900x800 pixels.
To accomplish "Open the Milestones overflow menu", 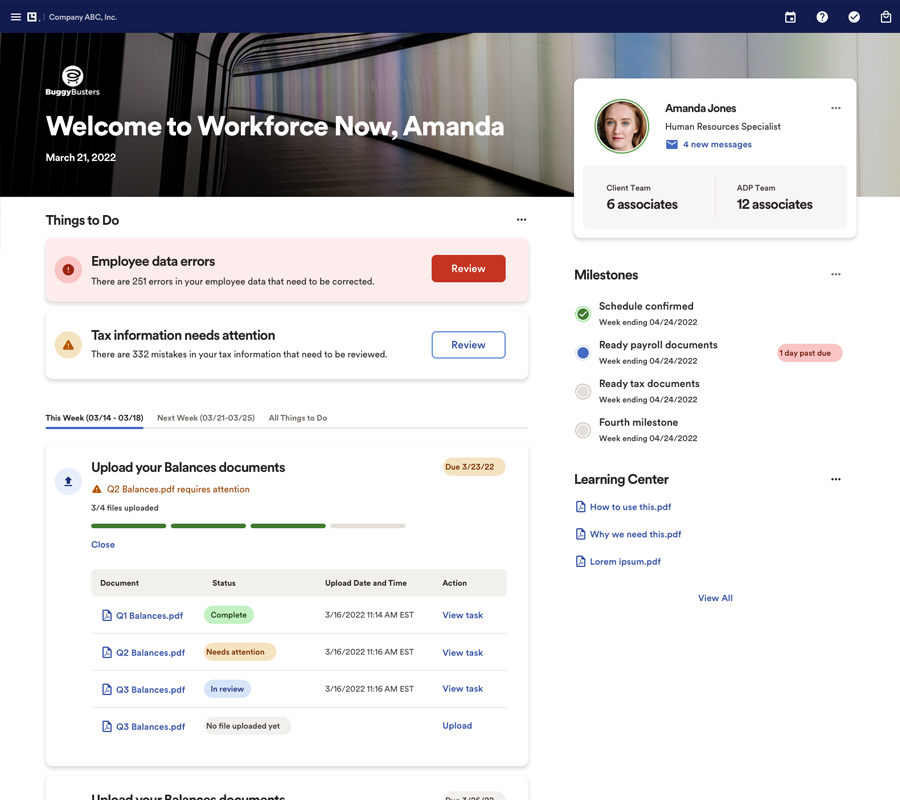I will point(836,274).
